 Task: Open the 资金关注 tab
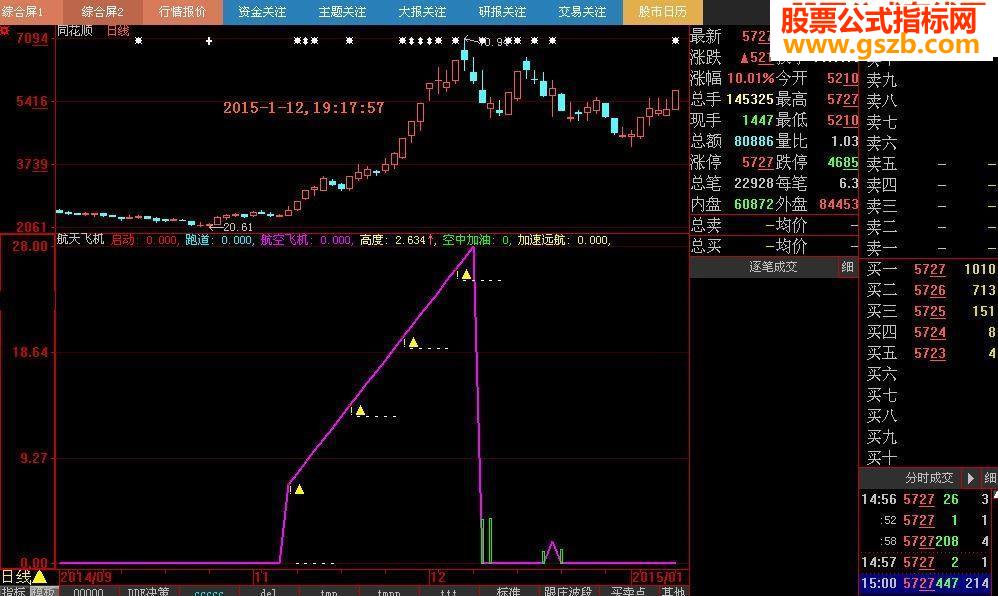pyautogui.click(x=262, y=11)
